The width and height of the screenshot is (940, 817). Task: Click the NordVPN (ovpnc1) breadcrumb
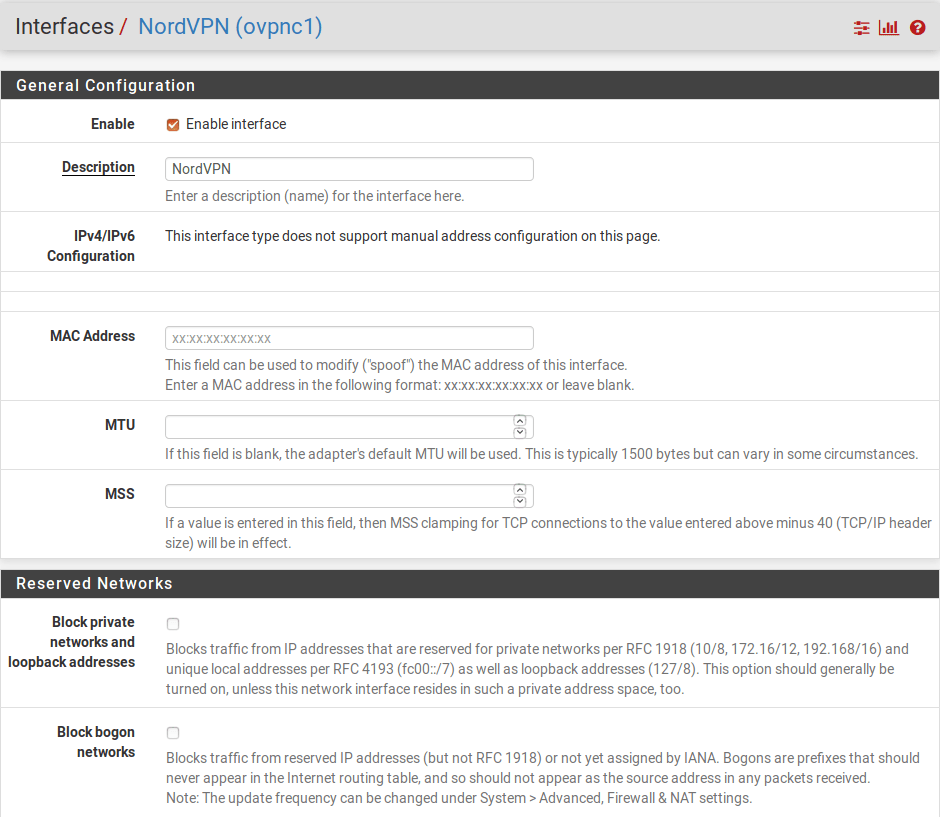[x=230, y=27]
